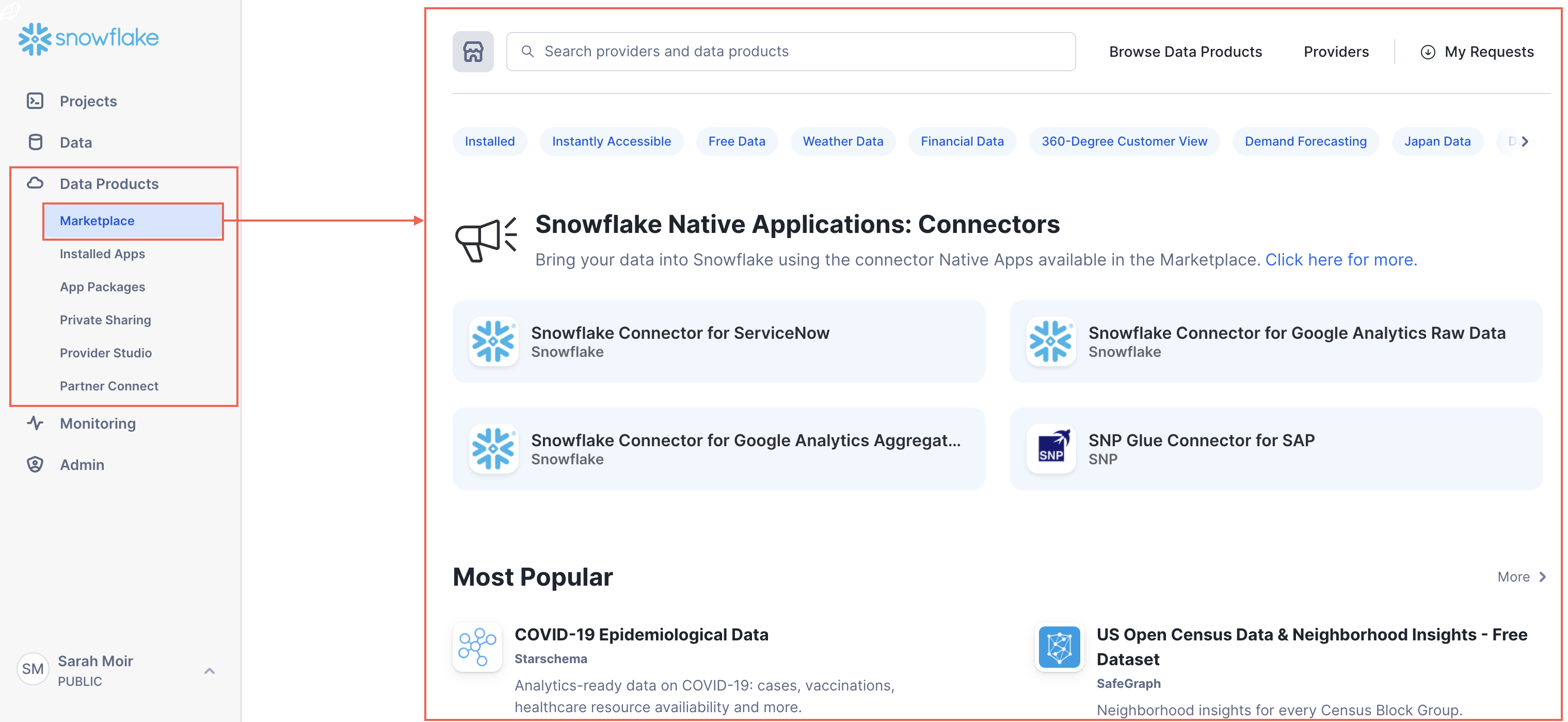This screenshot has width=1568, height=722.
Task: Click the ServiceNow connector Snowflake logo
Action: click(493, 341)
